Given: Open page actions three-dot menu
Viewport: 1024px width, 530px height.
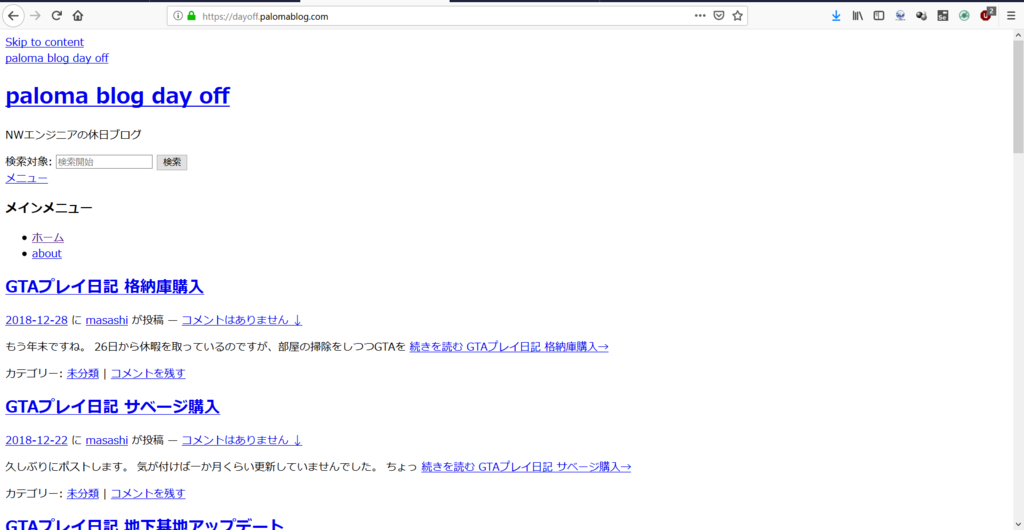Looking at the screenshot, I should (x=699, y=16).
